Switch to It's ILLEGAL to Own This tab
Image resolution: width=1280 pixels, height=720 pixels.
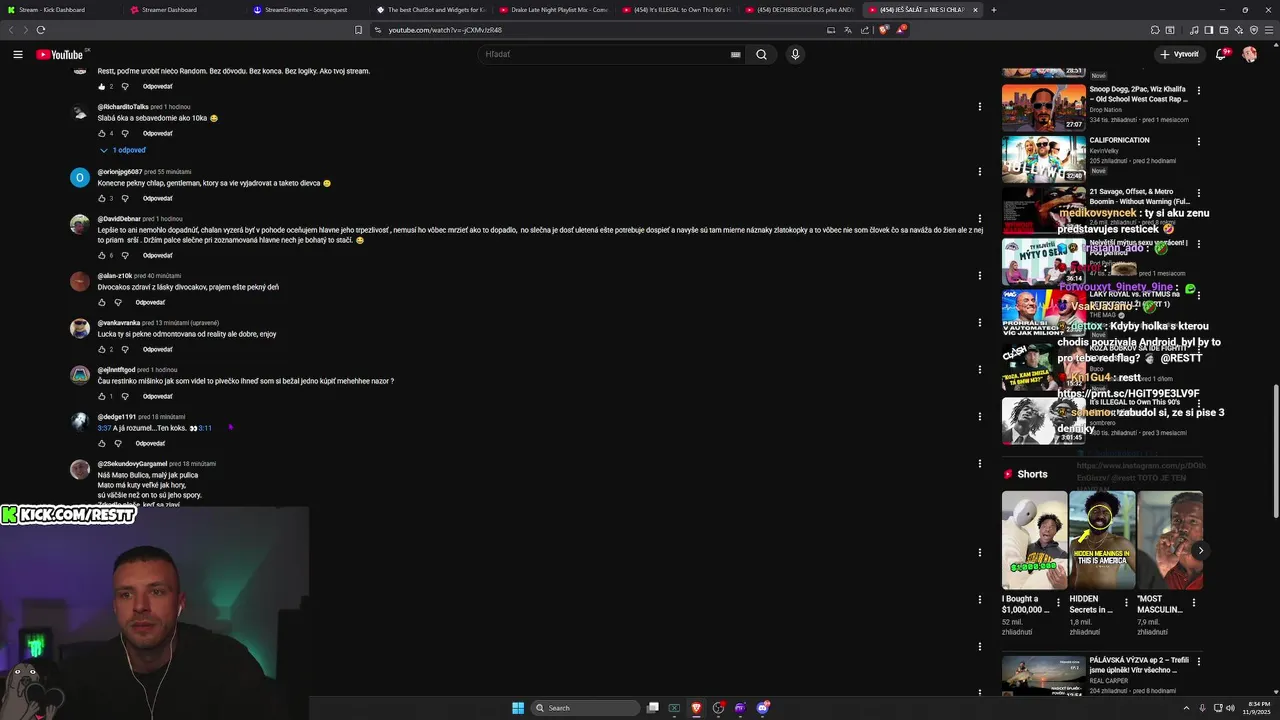click(676, 10)
